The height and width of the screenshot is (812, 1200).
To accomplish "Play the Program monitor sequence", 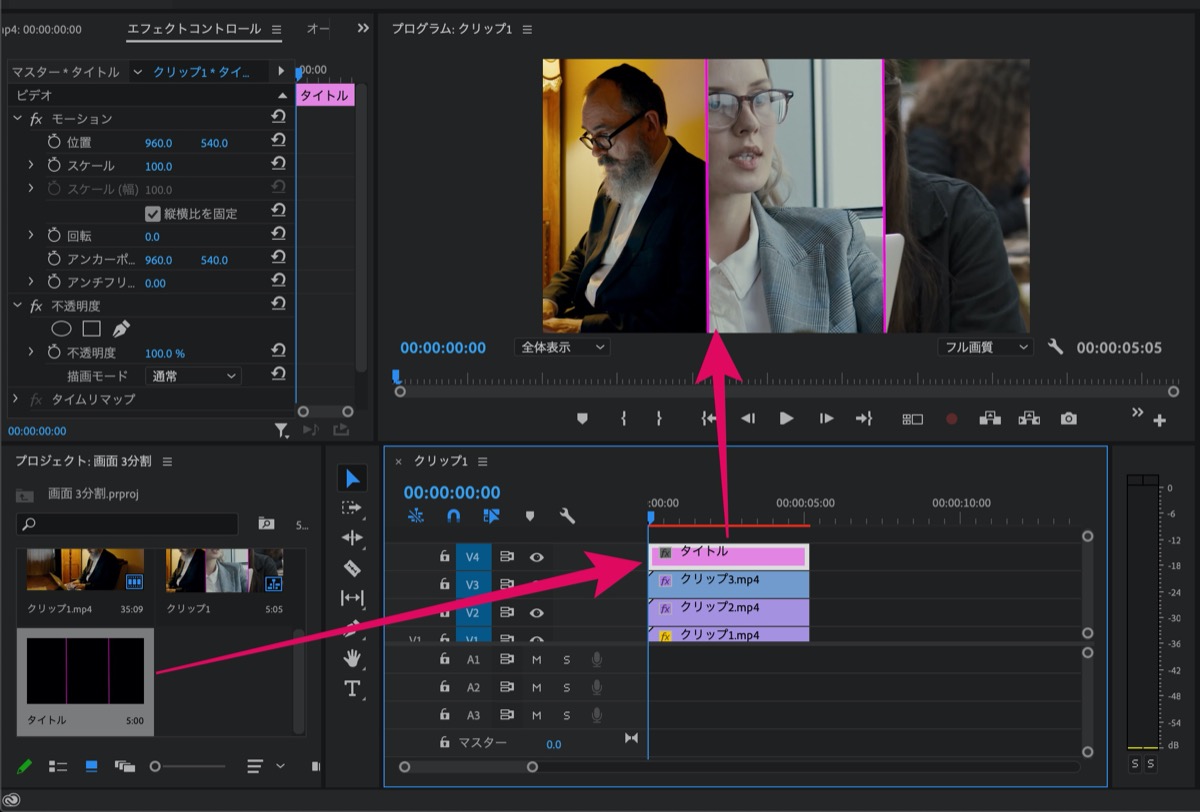I will tap(786, 419).
